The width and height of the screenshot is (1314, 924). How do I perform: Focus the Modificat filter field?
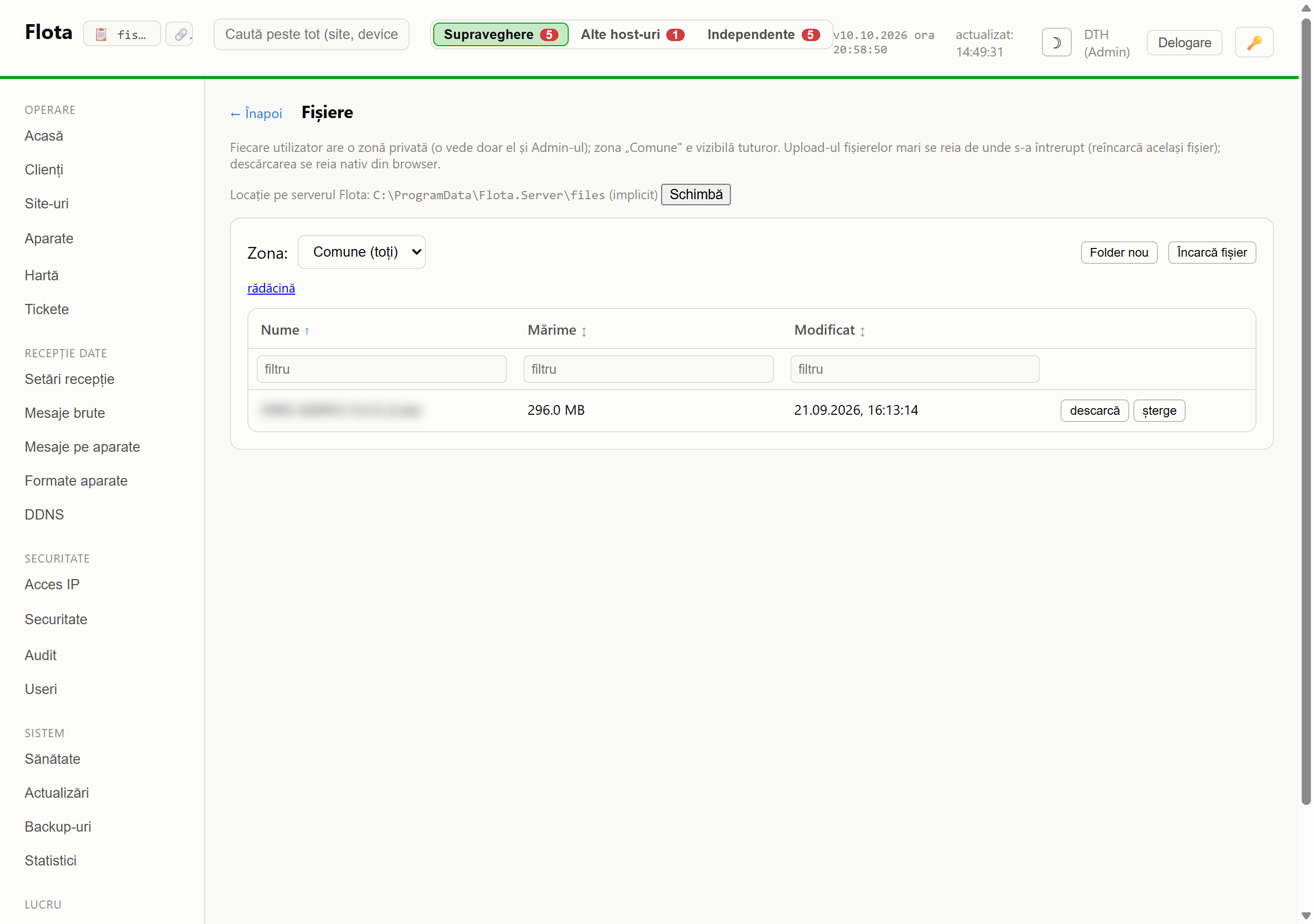tap(914, 369)
